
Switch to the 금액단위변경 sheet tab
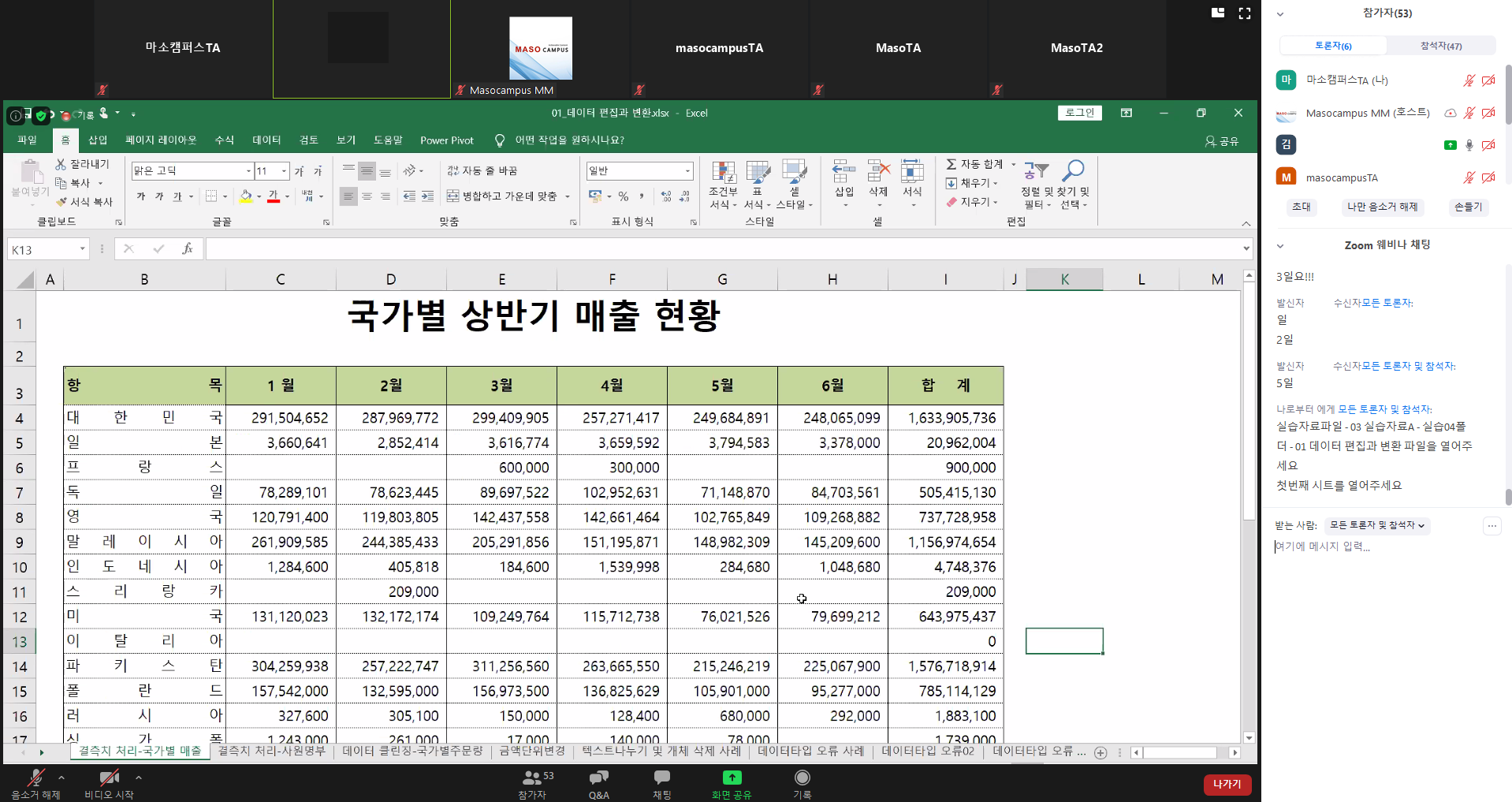tap(532, 751)
